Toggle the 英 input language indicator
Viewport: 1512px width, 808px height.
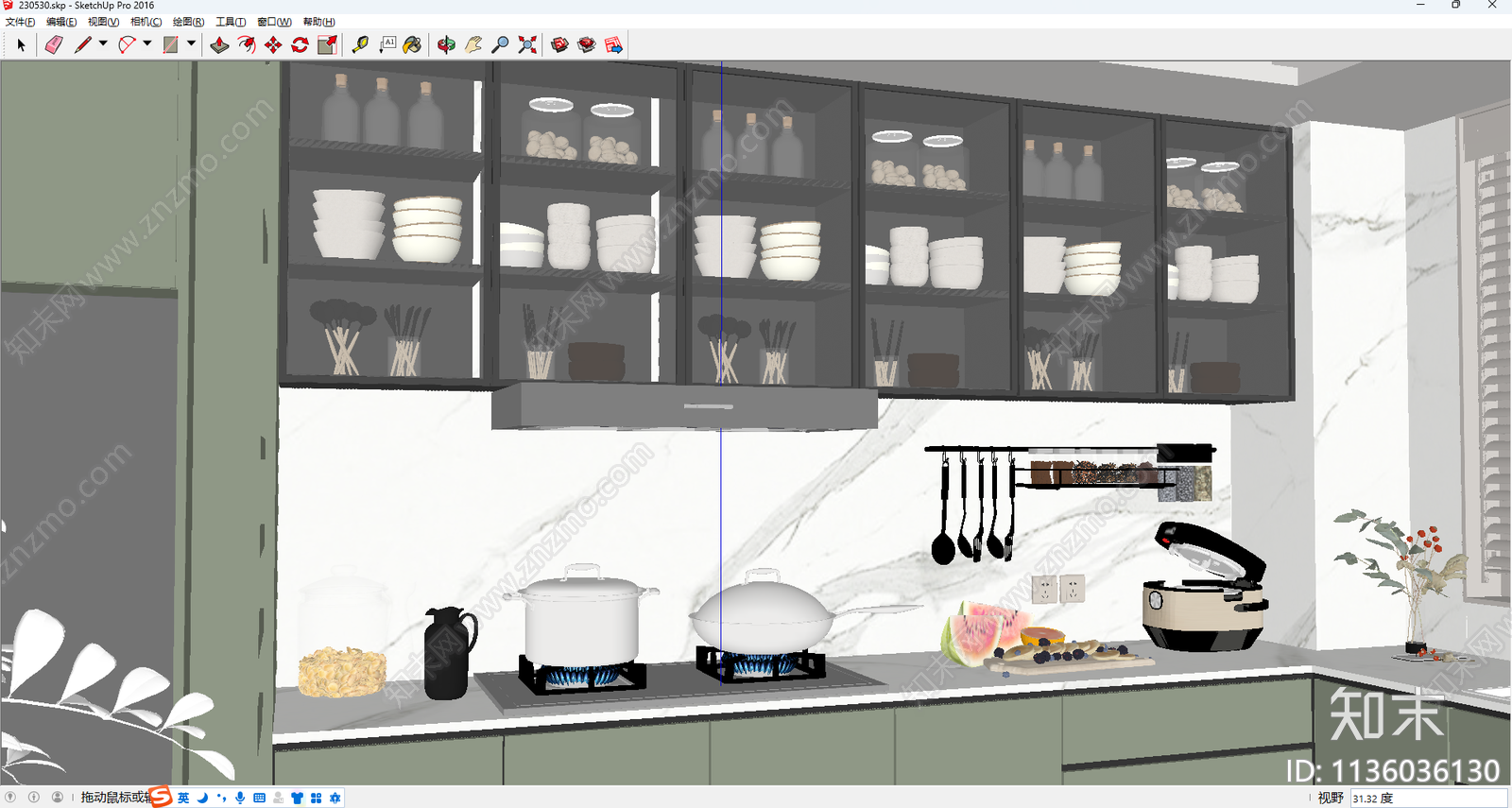point(183,798)
